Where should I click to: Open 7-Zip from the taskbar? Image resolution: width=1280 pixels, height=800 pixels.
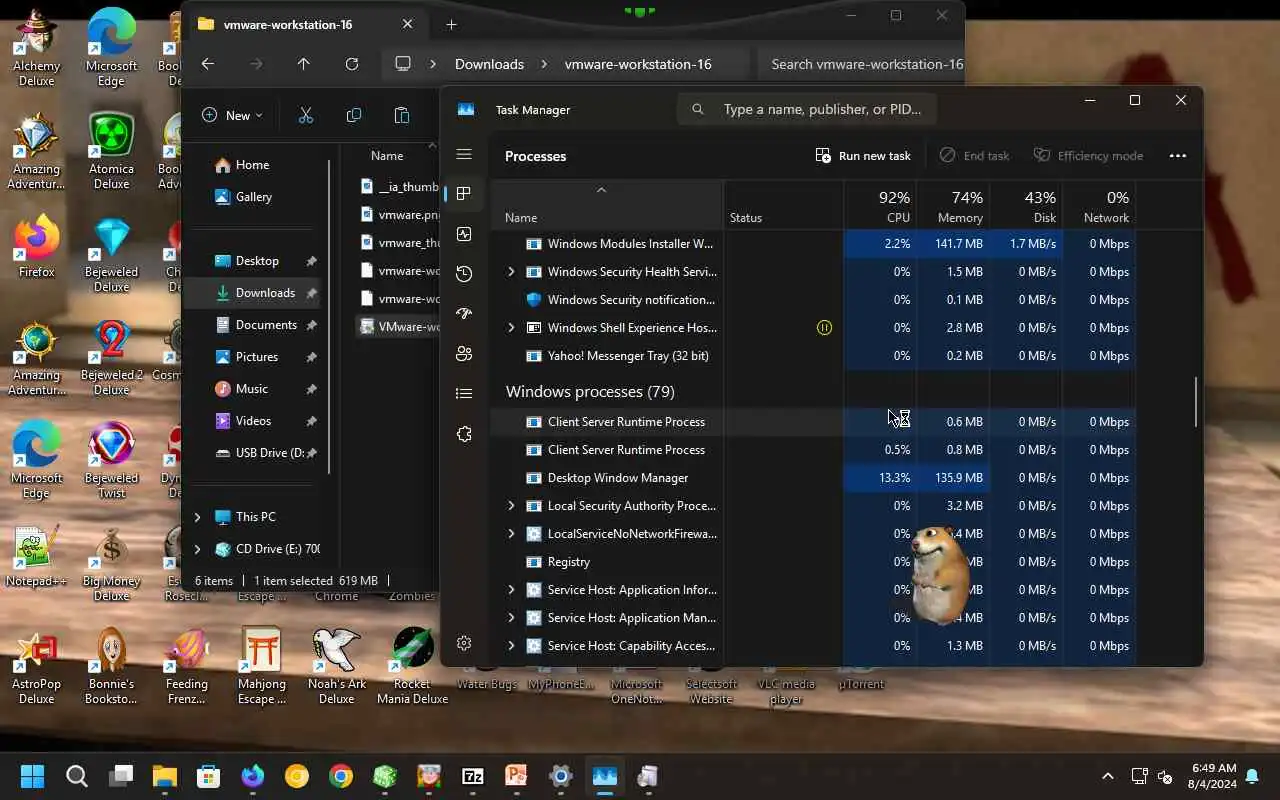point(473,776)
